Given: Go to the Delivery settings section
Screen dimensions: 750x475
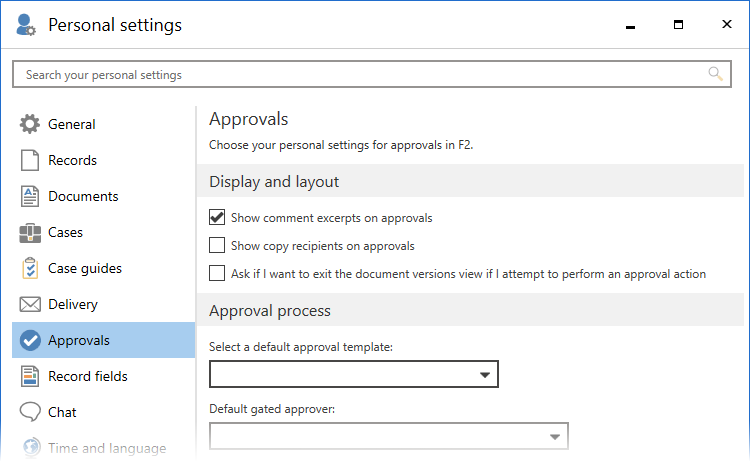Looking at the screenshot, I should click(73, 305).
